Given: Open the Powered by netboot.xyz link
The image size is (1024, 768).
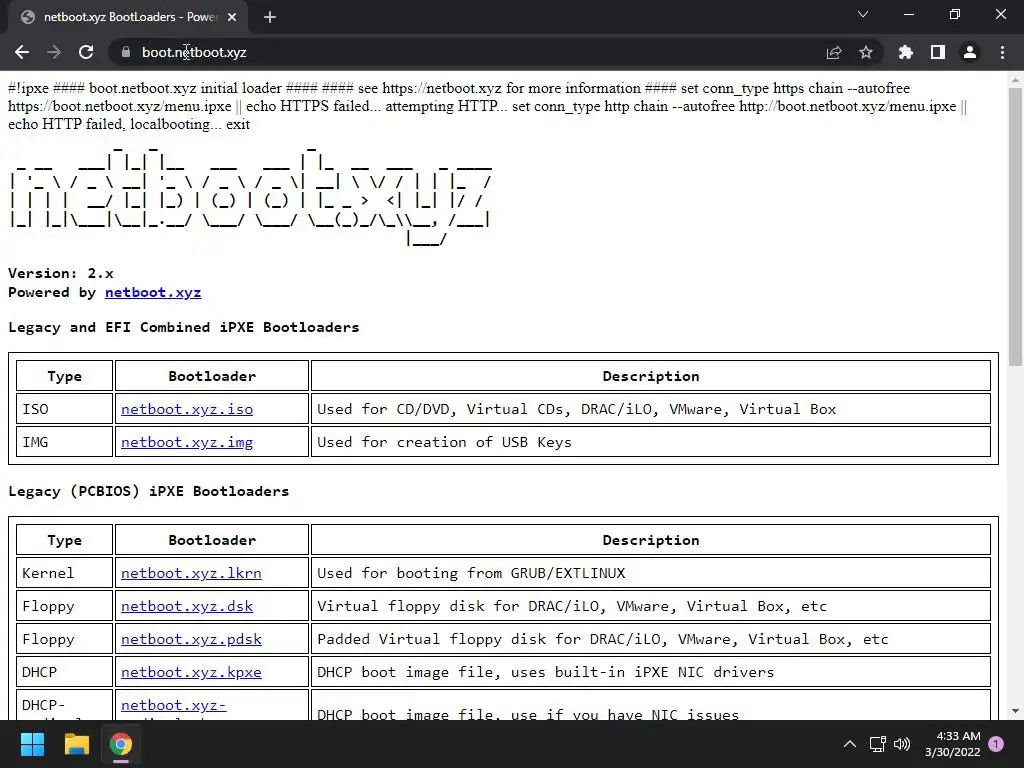Looking at the screenshot, I should click(153, 293).
